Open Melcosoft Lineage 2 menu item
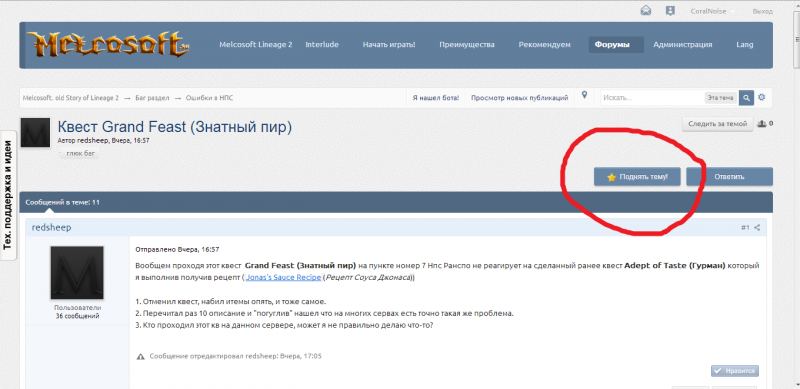 [x=256, y=45]
